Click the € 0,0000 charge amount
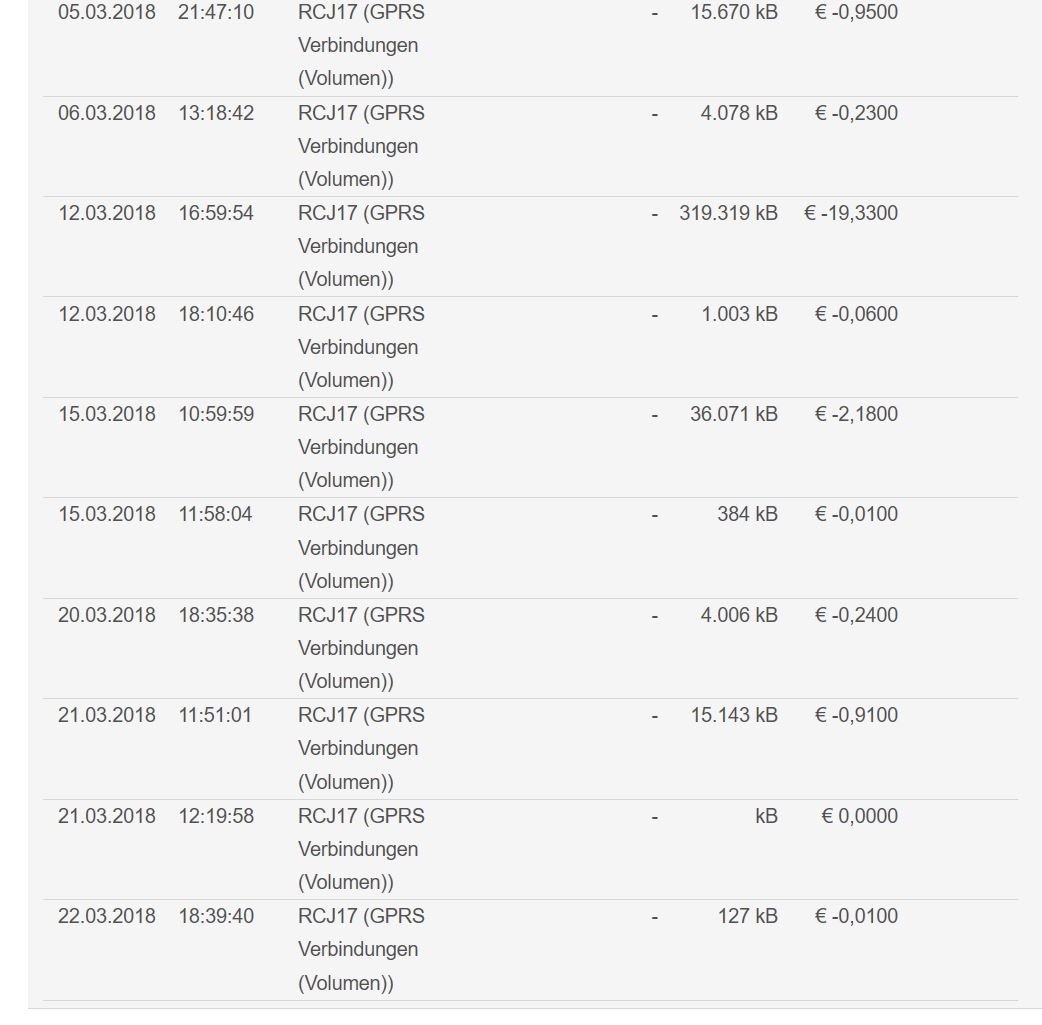Image resolution: width=1042 pixels, height=1025 pixels. tap(859, 816)
